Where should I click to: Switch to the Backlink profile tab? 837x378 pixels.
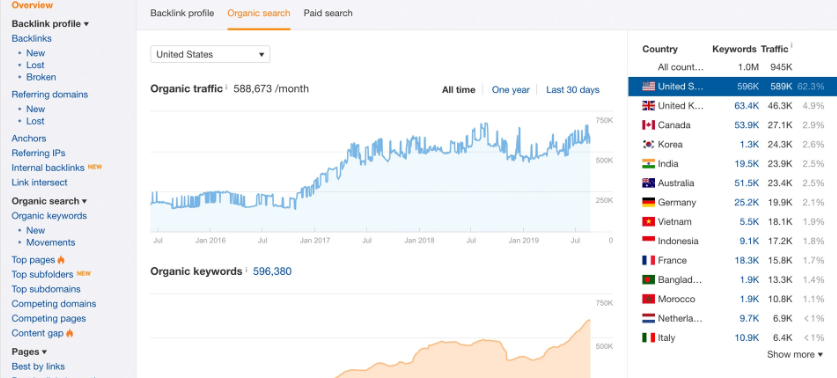pyautogui.click(x=182, y=13)
